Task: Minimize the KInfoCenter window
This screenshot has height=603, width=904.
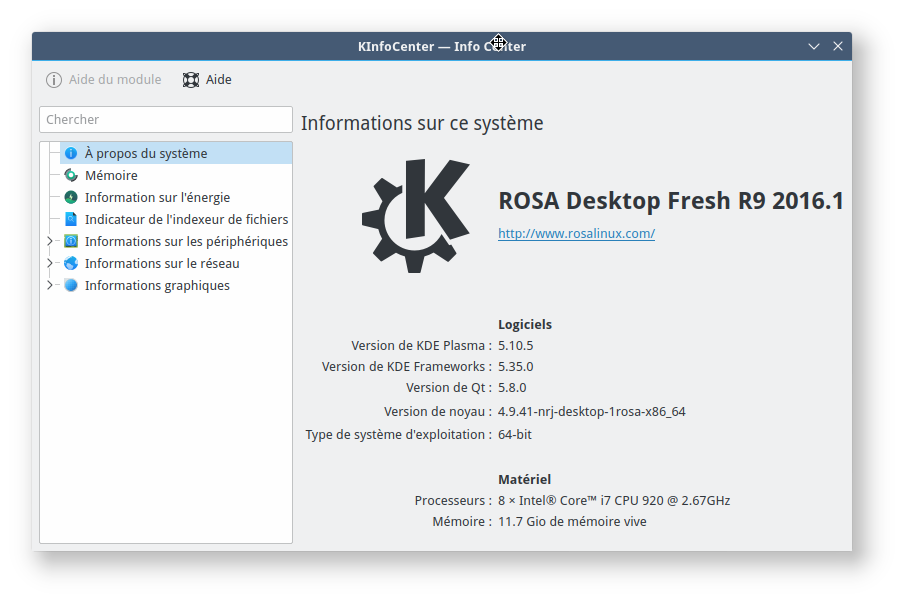Action: tap(815, 46)
